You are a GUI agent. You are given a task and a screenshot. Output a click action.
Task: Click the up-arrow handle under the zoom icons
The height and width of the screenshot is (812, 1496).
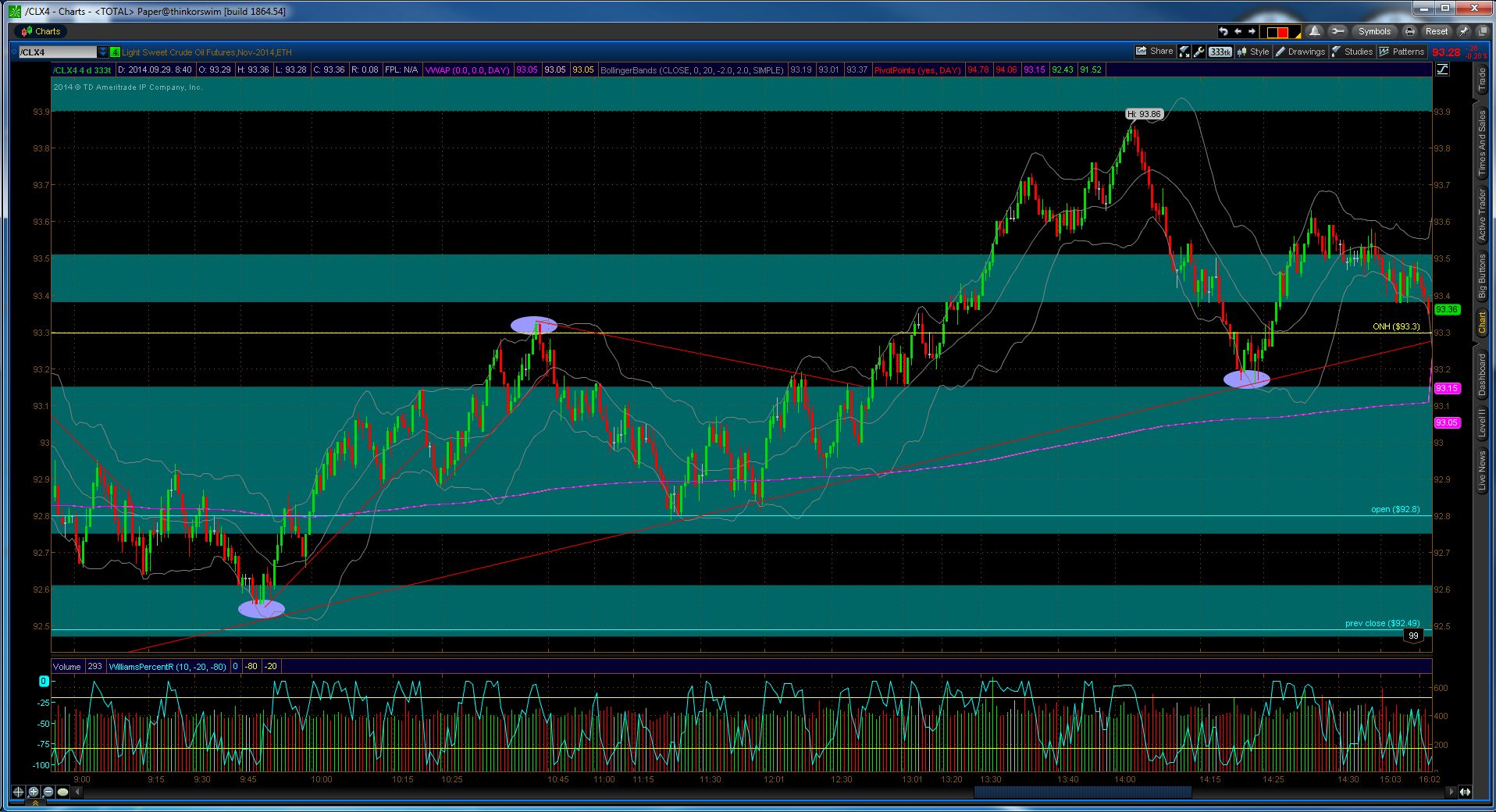point(34,803)
